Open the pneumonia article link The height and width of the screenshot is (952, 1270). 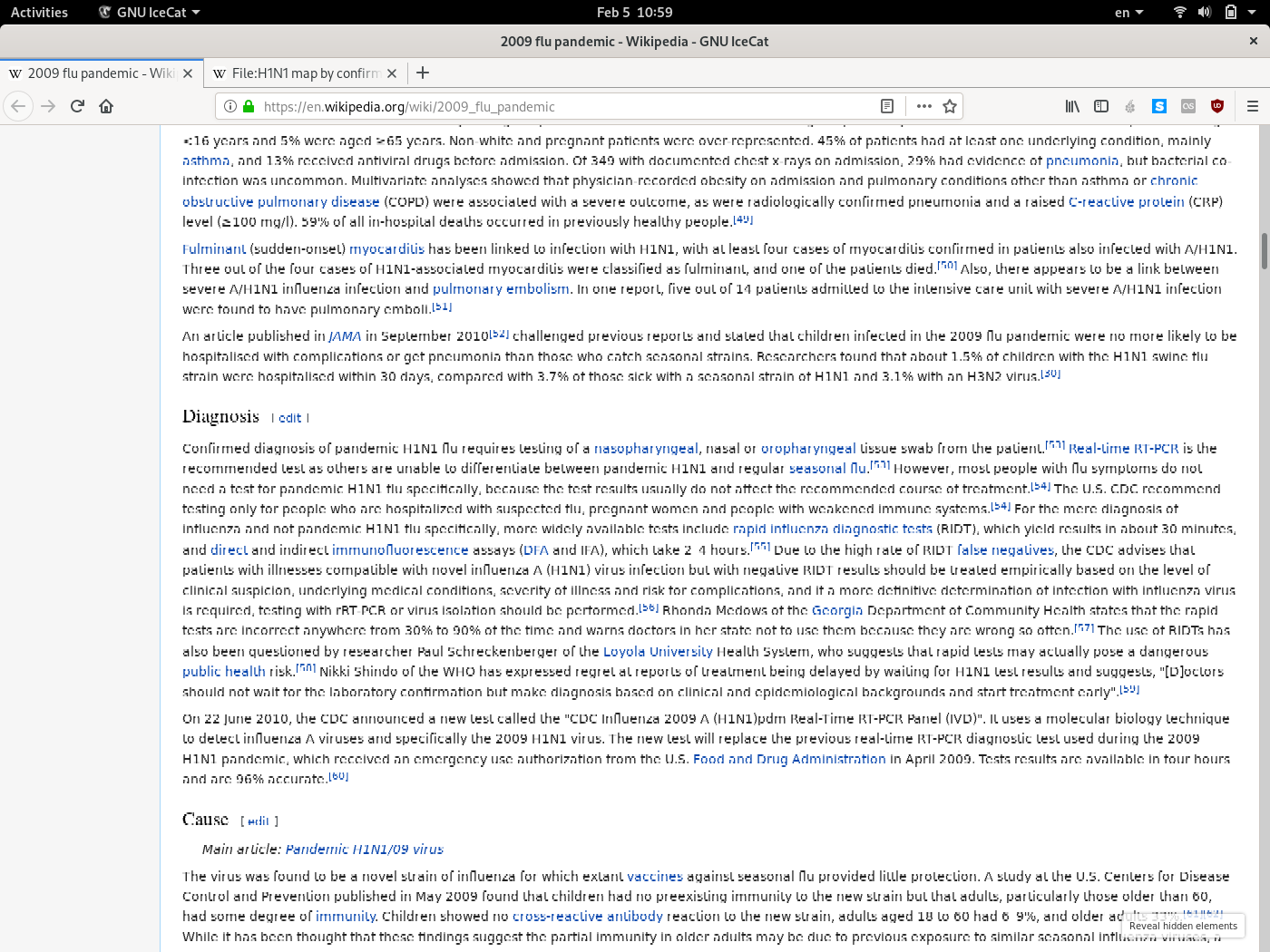pyautogui.click(x=1082, y=160)
